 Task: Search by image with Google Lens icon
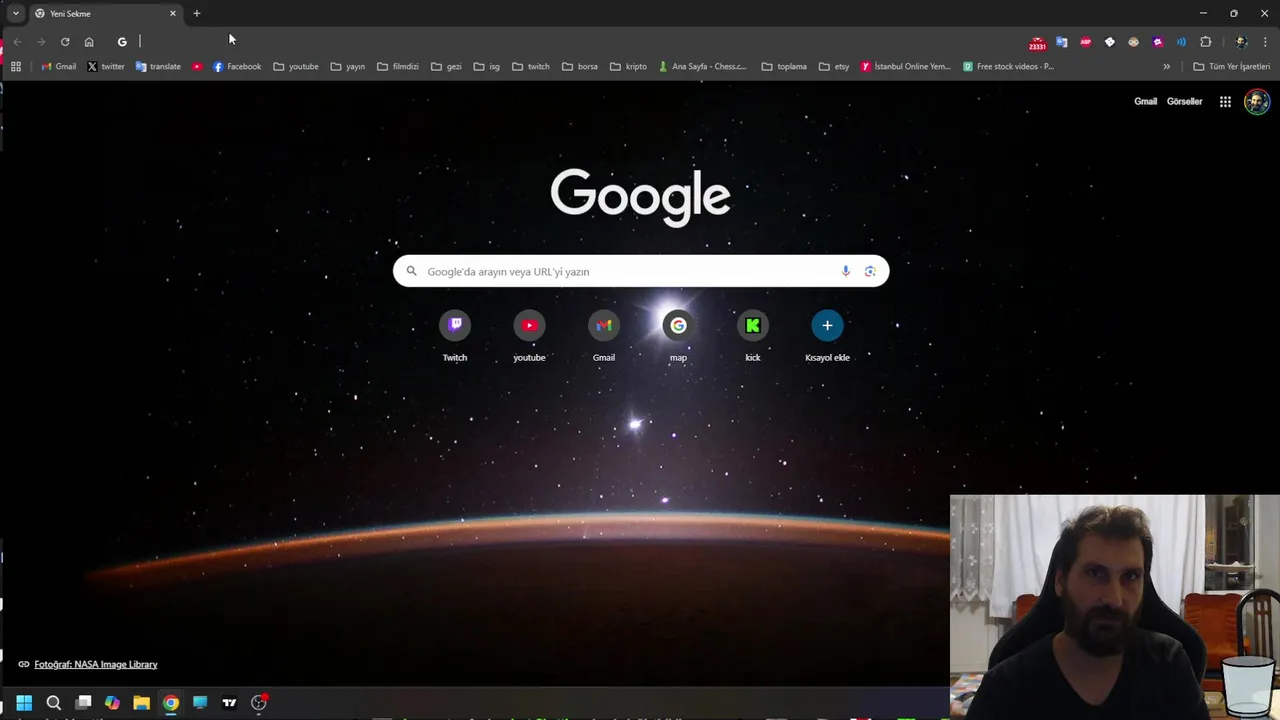click(870, 271)
